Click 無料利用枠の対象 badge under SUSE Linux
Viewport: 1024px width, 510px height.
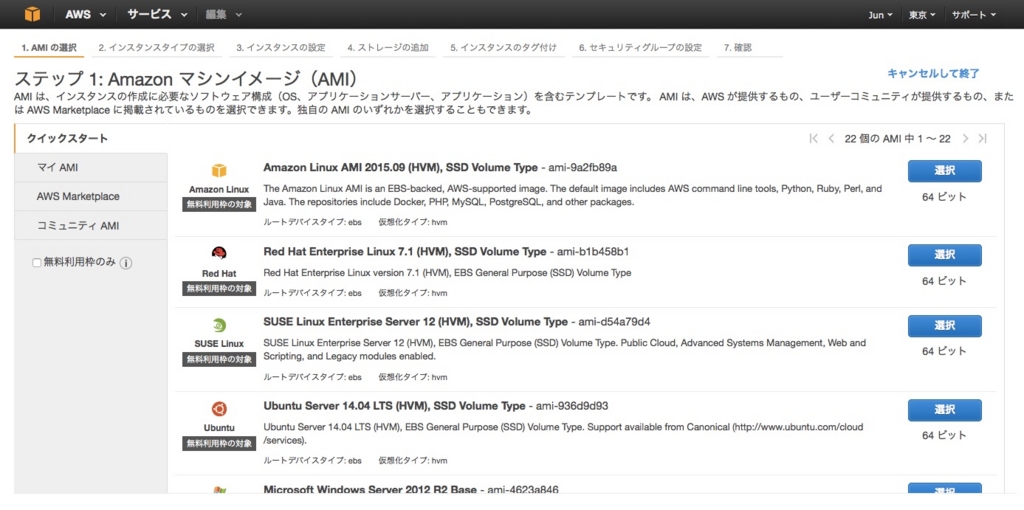pyautogui.click(x=219, y=359)
